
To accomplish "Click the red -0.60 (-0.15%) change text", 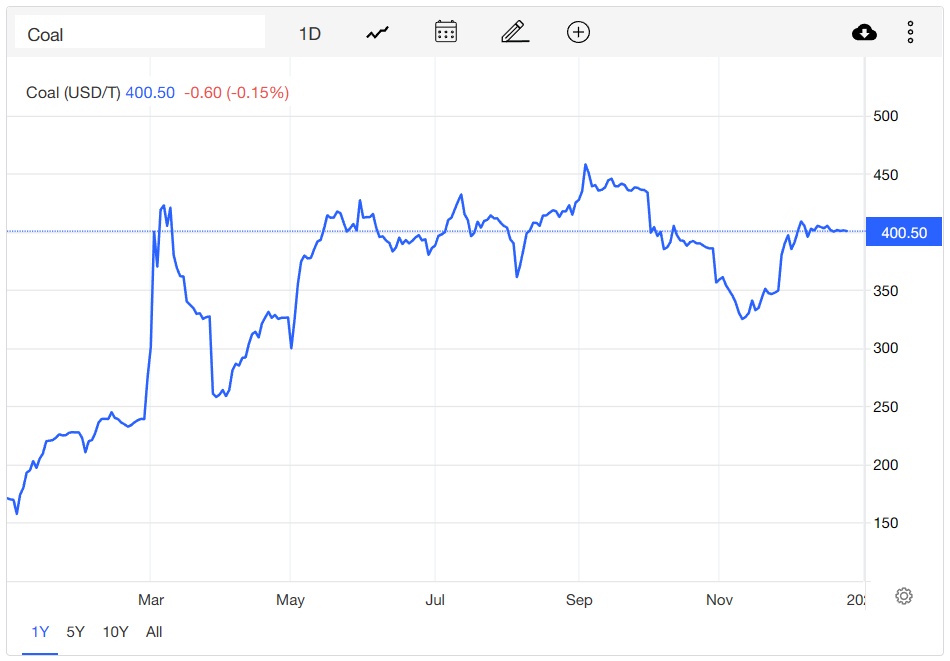I will 236,93.
